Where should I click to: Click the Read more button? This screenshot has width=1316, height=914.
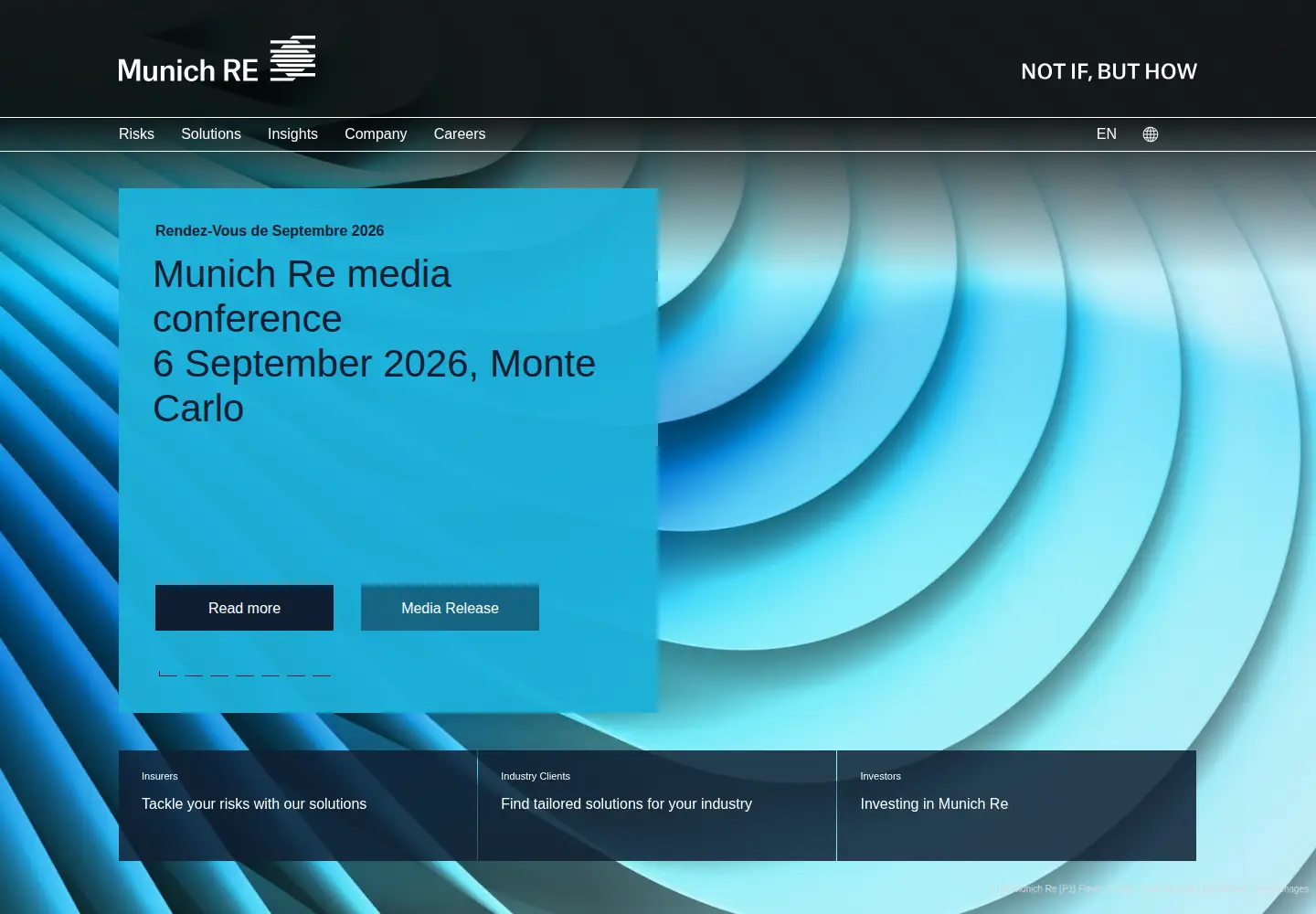[244, 608]
